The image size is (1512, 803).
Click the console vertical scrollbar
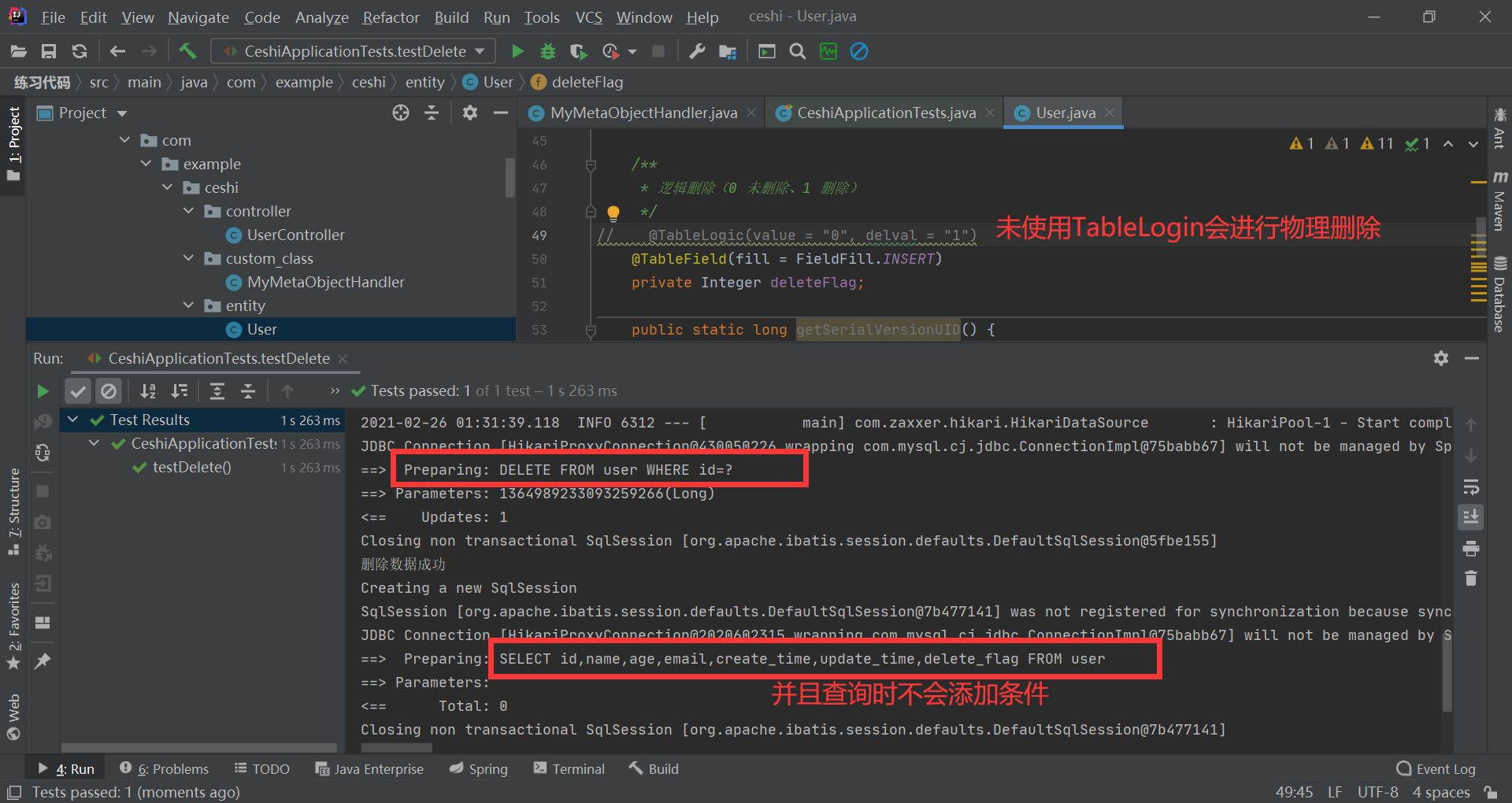(1447, 673)
